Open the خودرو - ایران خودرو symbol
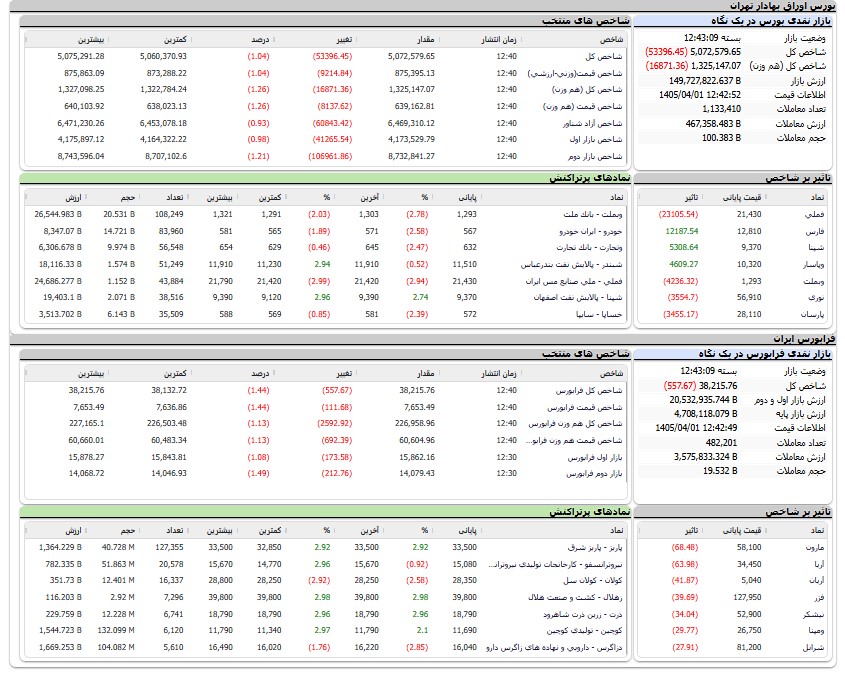 click(591, 231)
